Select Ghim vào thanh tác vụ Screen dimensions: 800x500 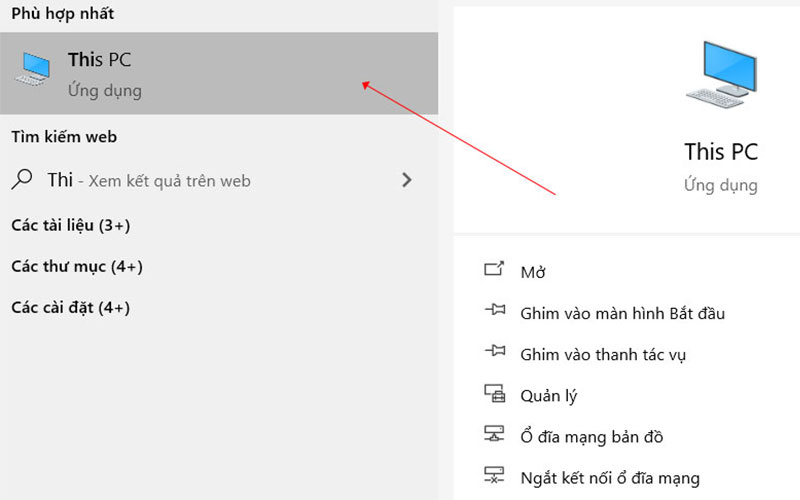(x=603, y=355)
